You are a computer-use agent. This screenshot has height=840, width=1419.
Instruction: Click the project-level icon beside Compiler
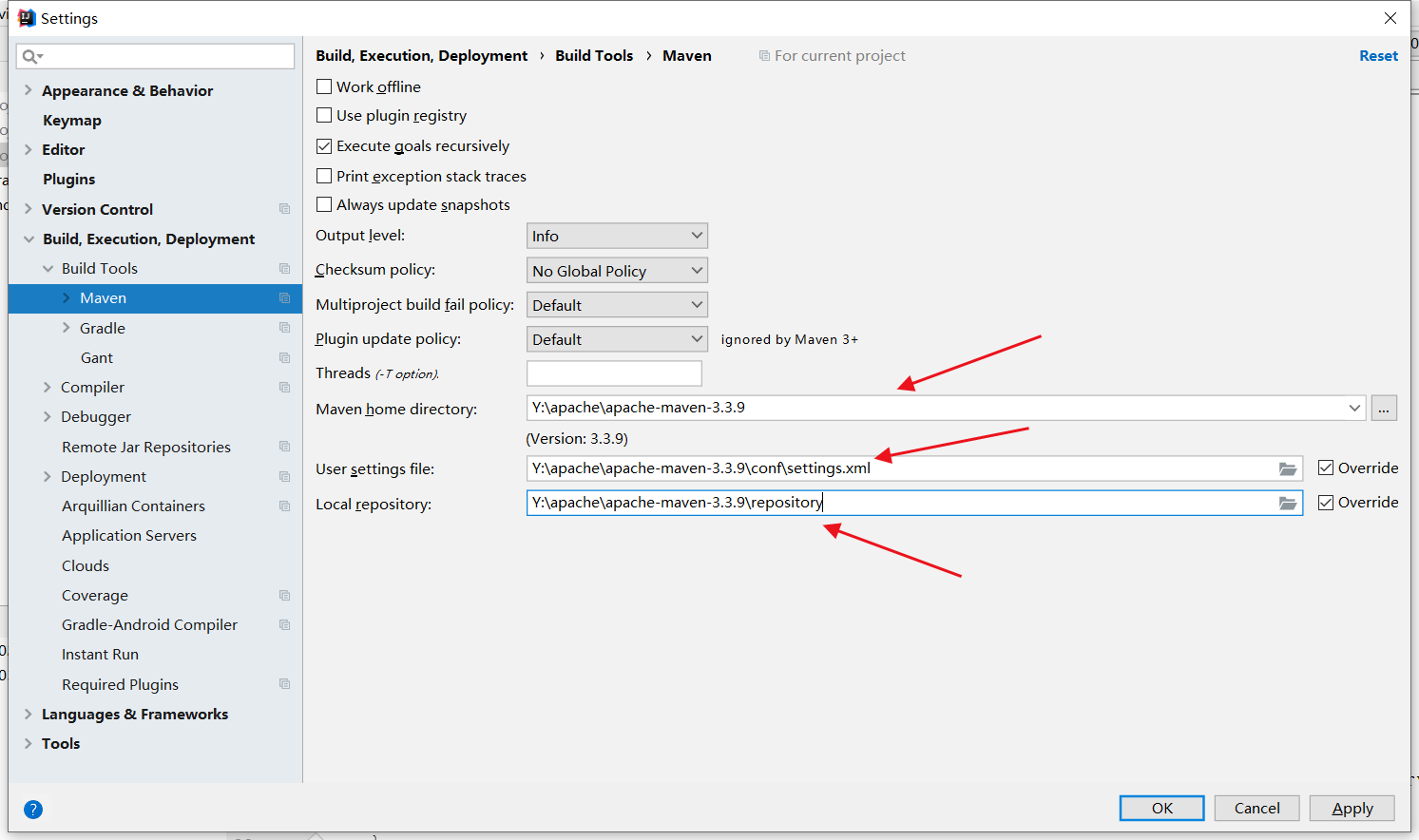coord(284,387)
